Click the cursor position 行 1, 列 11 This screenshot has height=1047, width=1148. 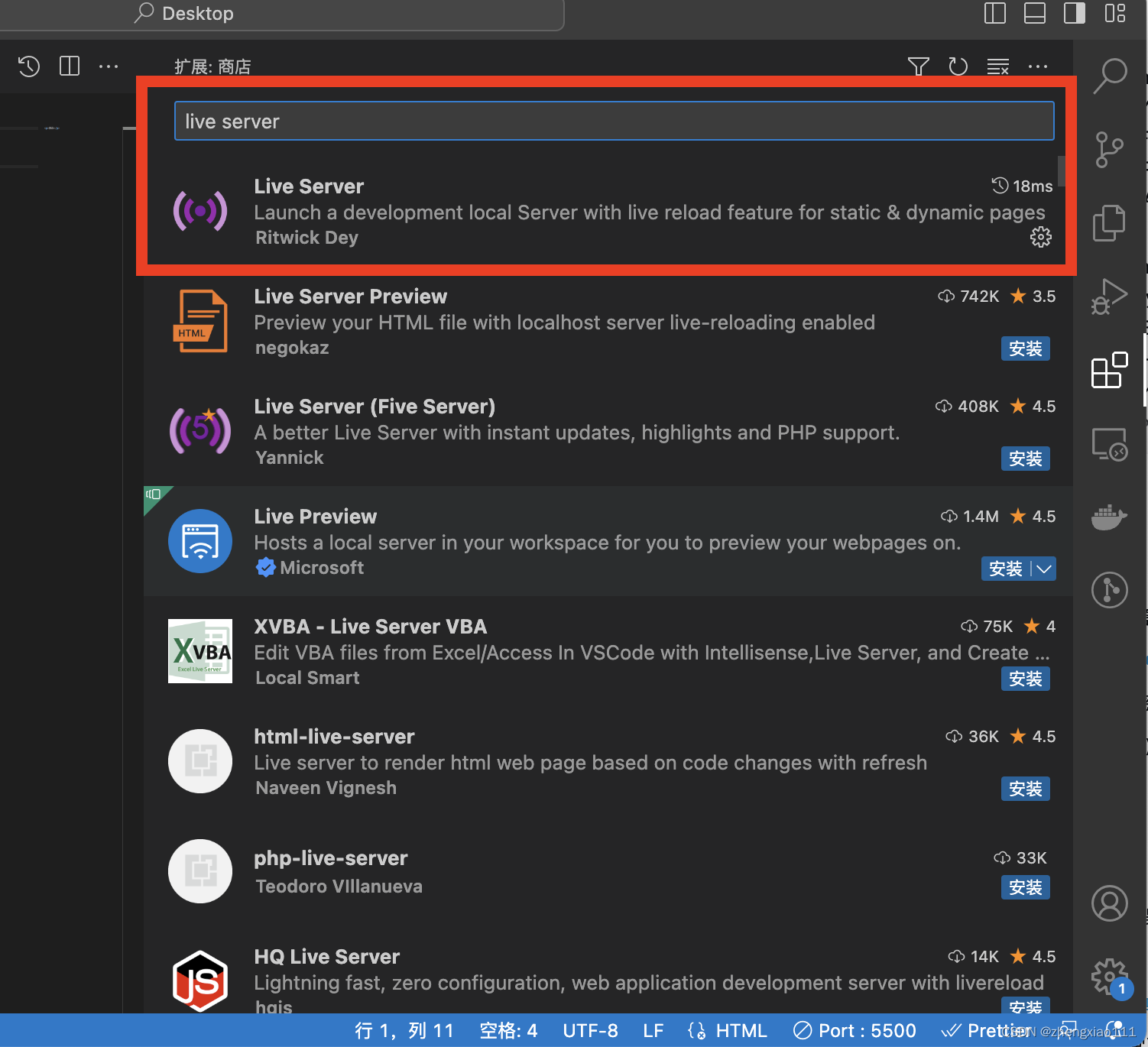click(x=404, y=1031)
